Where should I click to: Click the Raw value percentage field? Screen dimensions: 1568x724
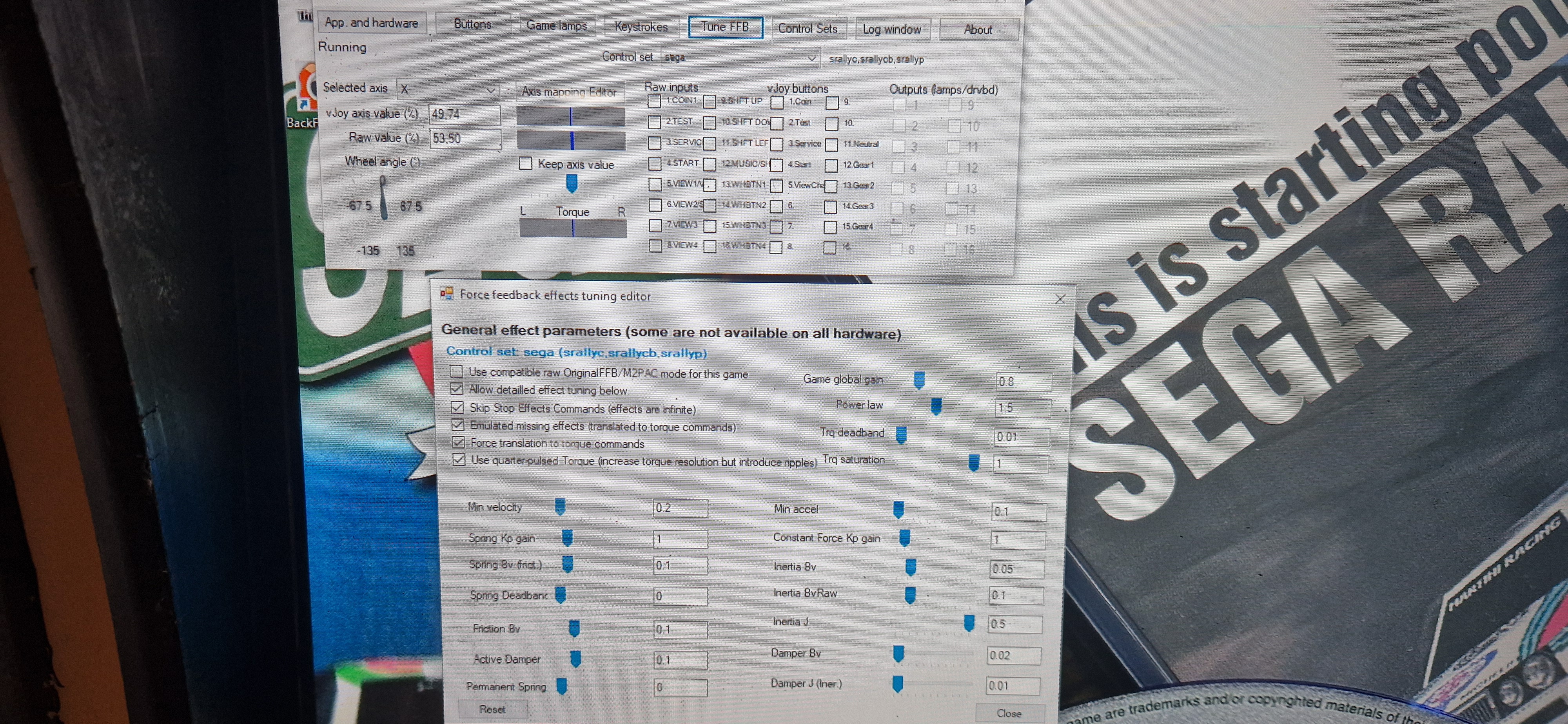465,139
